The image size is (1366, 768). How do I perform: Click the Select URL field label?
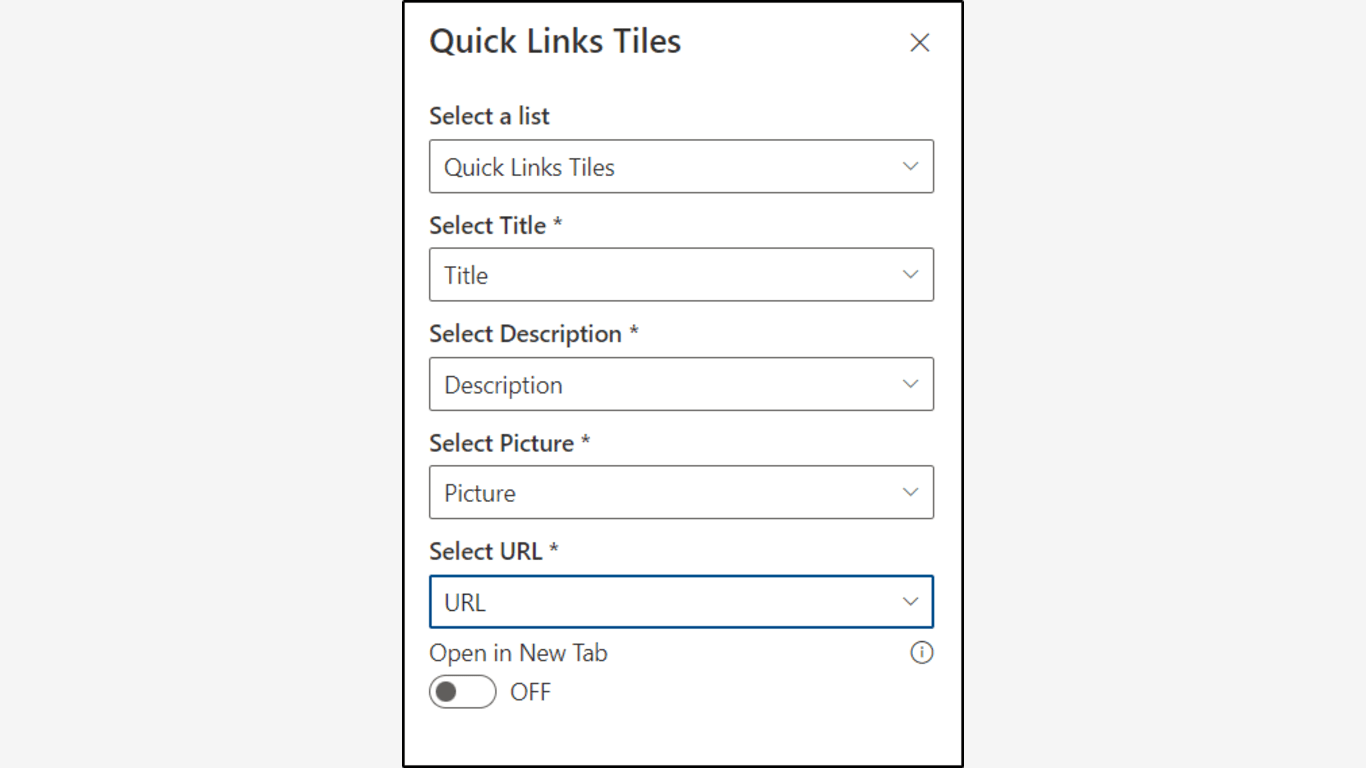pos(493,552)
